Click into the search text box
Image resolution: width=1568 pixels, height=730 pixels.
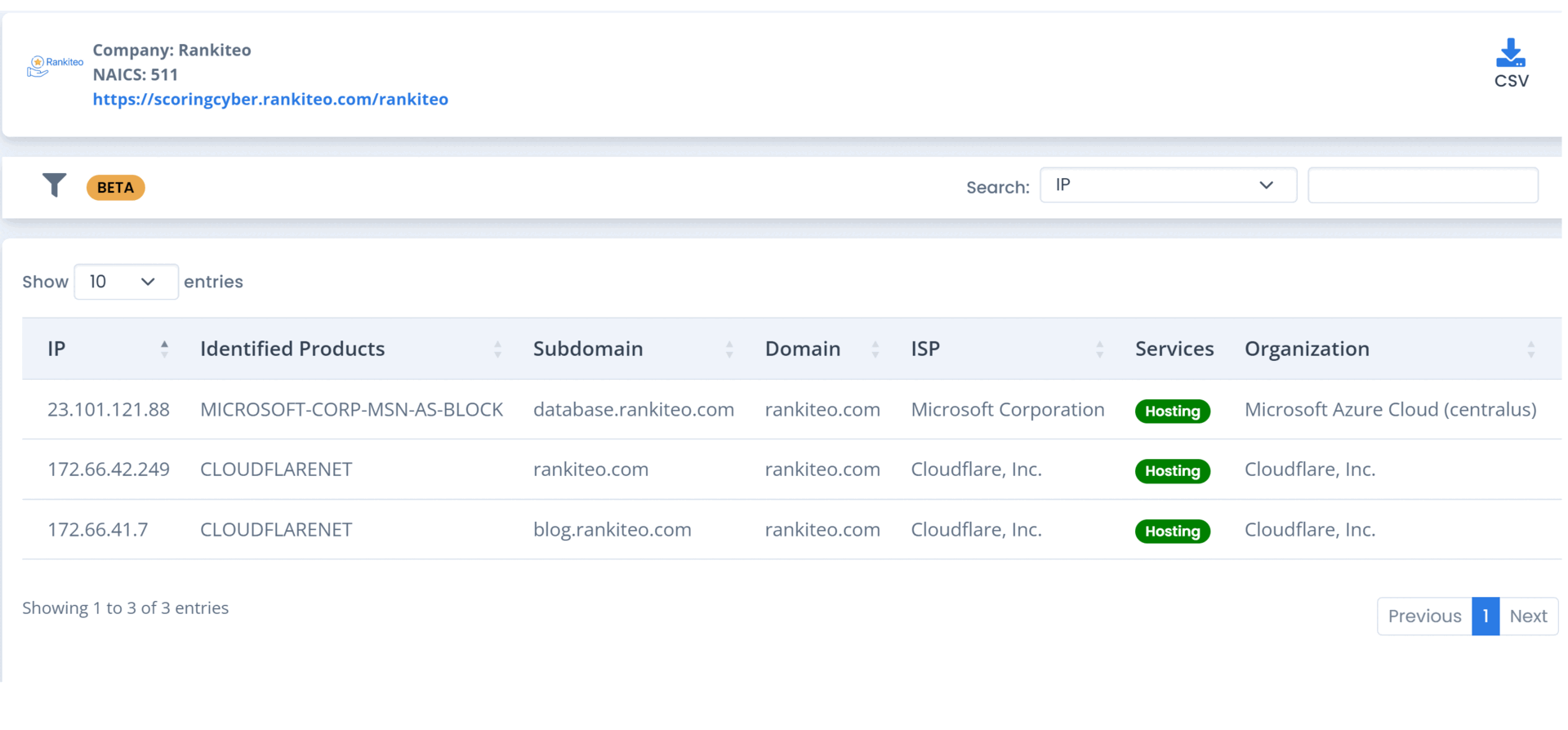(x=1422, y=185)
